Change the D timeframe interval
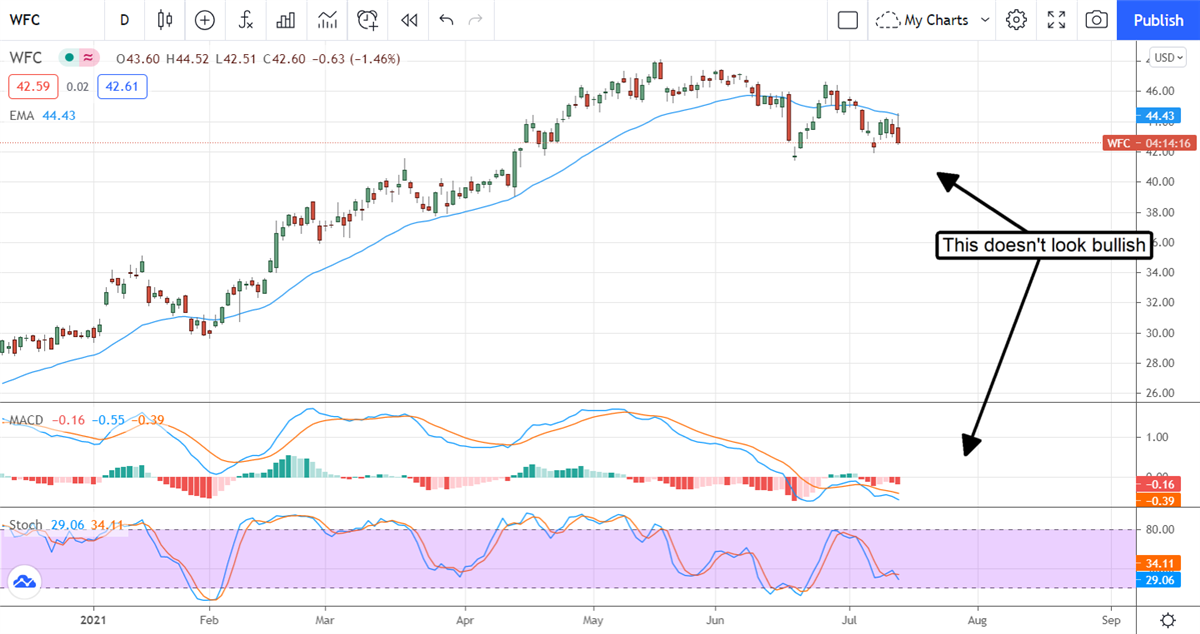 124,20
